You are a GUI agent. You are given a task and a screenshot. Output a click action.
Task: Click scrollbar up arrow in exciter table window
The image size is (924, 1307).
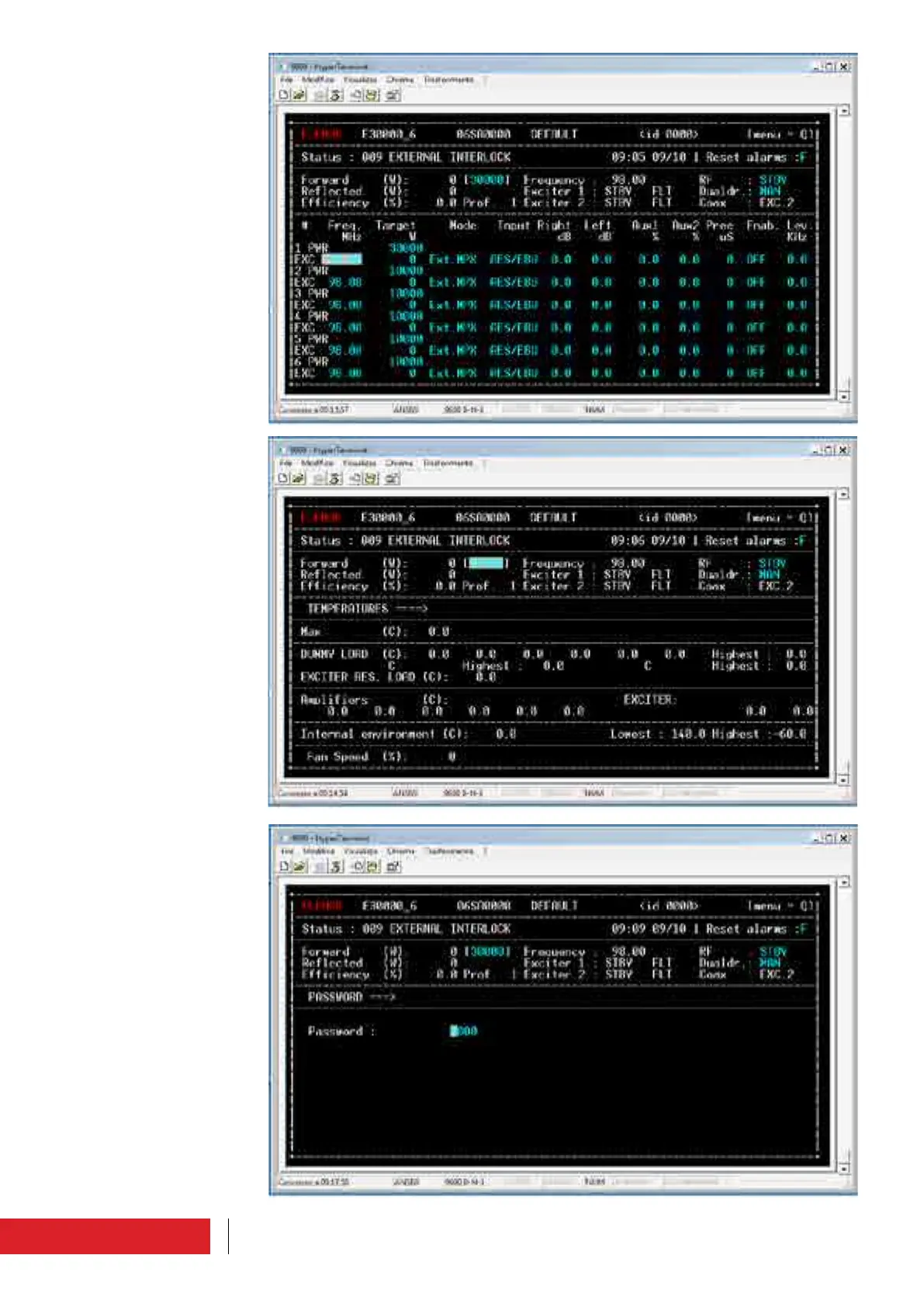click(844, 110)
